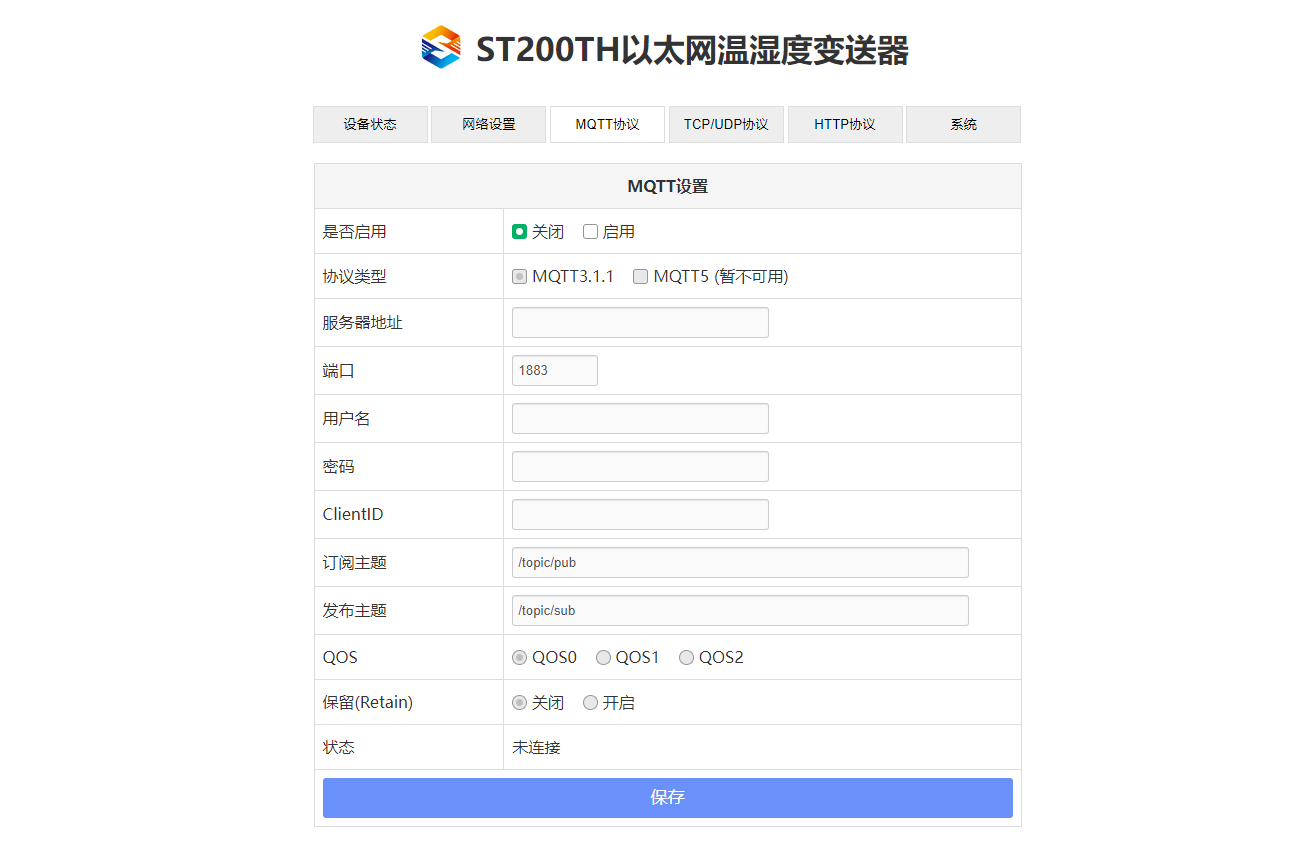Screen dimensions: 1293x852
Task: Choose the MQTT3.1.1 protocol option
Action: click(520, 277)
